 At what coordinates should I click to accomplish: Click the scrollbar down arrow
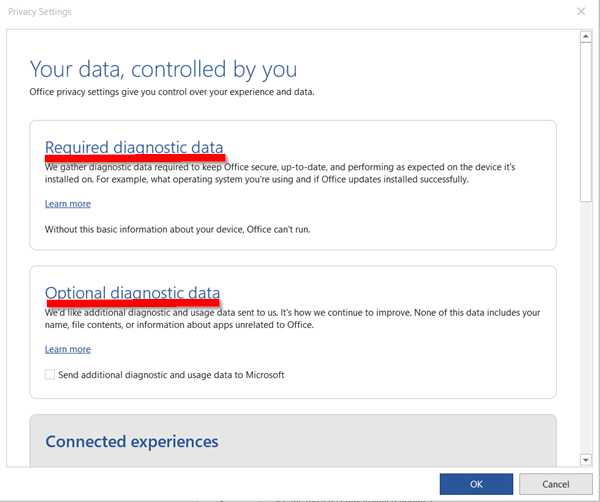point(586,459)
